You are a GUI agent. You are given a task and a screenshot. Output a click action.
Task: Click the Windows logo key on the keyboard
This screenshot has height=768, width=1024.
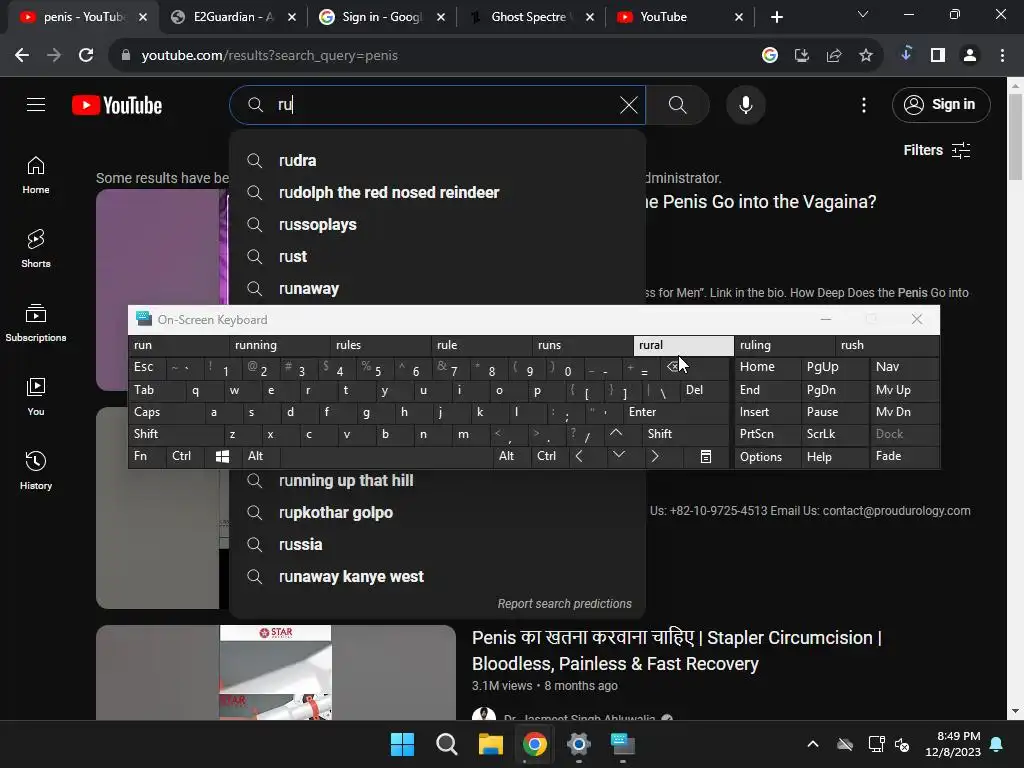tap(222, 456)
